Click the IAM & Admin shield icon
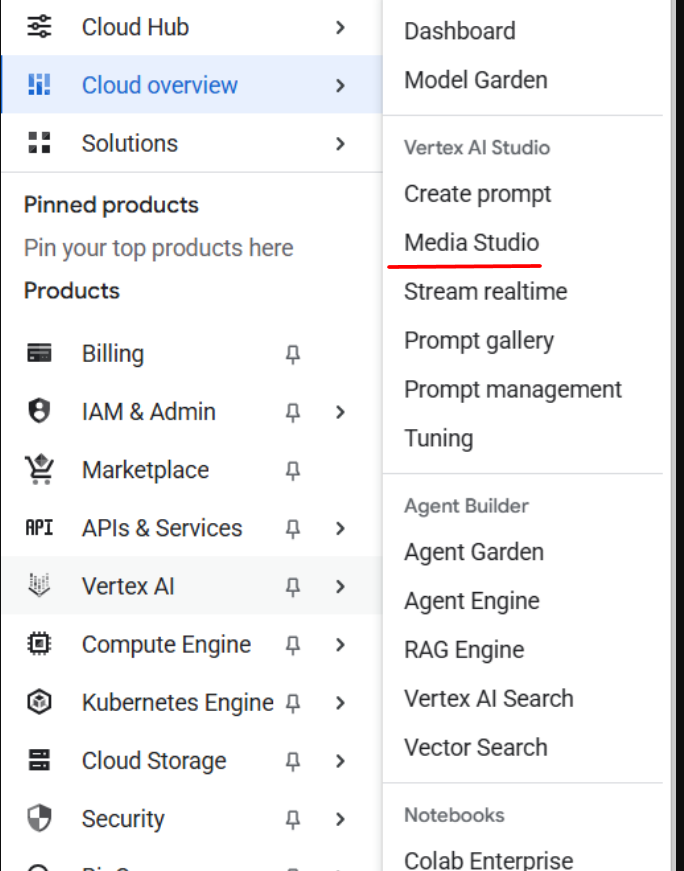The image size is (684, 871). 39,412
